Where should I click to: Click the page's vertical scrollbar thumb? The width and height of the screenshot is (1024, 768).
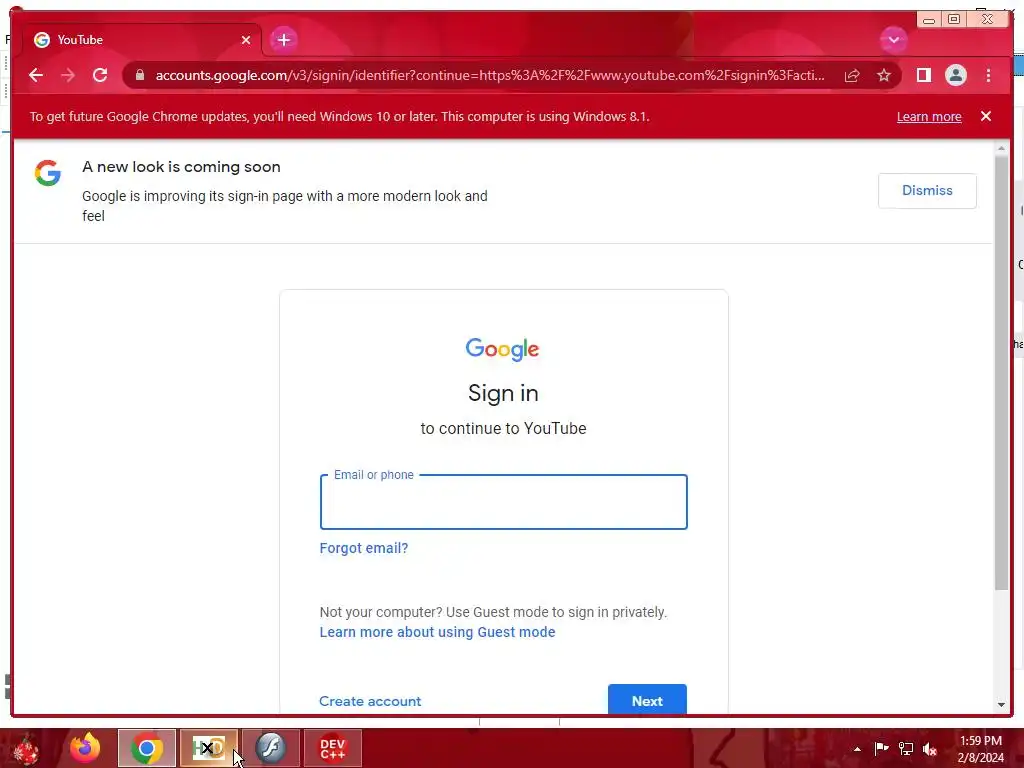point(1001,372)
